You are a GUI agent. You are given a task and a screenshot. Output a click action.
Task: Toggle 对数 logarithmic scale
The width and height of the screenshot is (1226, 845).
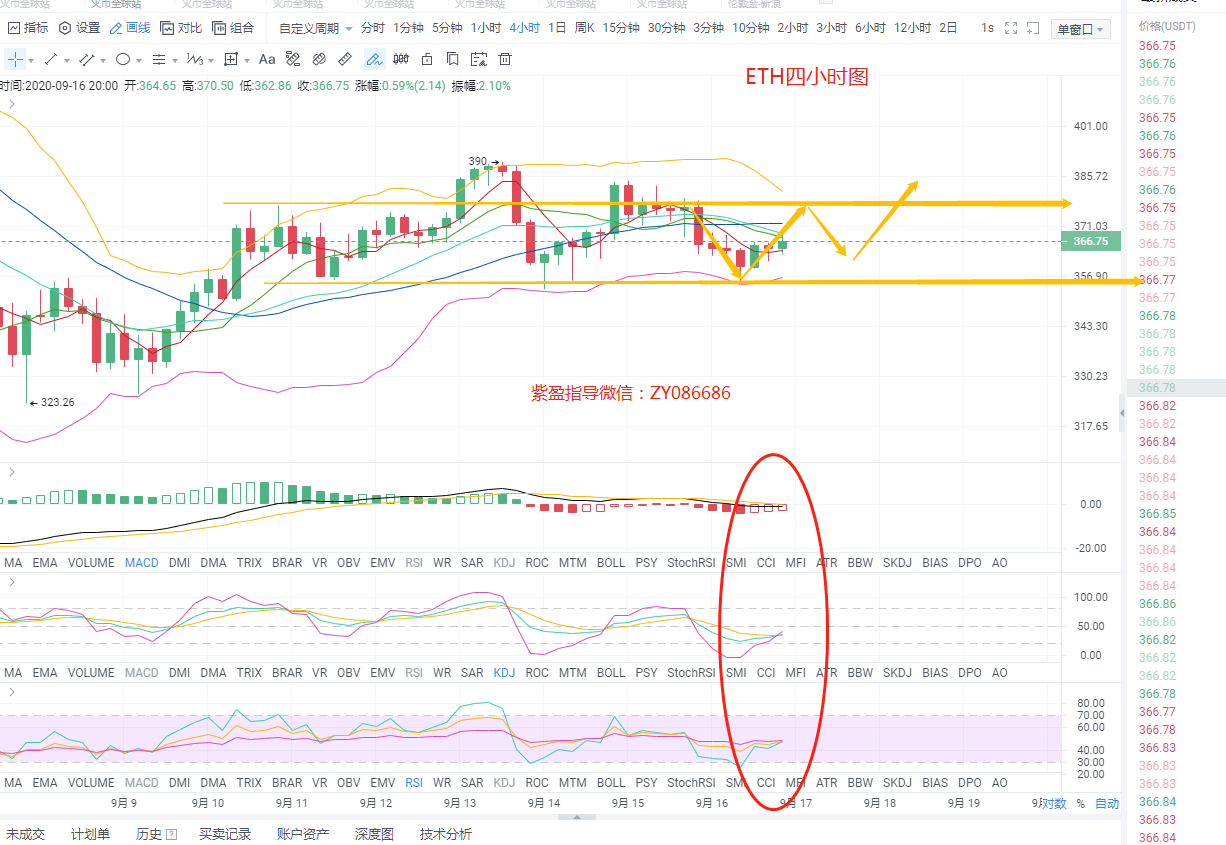point(1054,803)
